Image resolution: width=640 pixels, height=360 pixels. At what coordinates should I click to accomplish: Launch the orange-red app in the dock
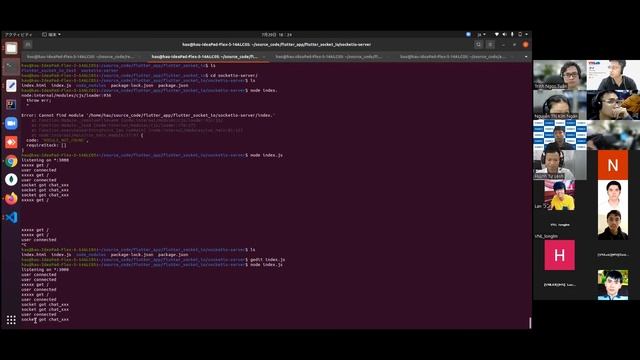(11, 142)
